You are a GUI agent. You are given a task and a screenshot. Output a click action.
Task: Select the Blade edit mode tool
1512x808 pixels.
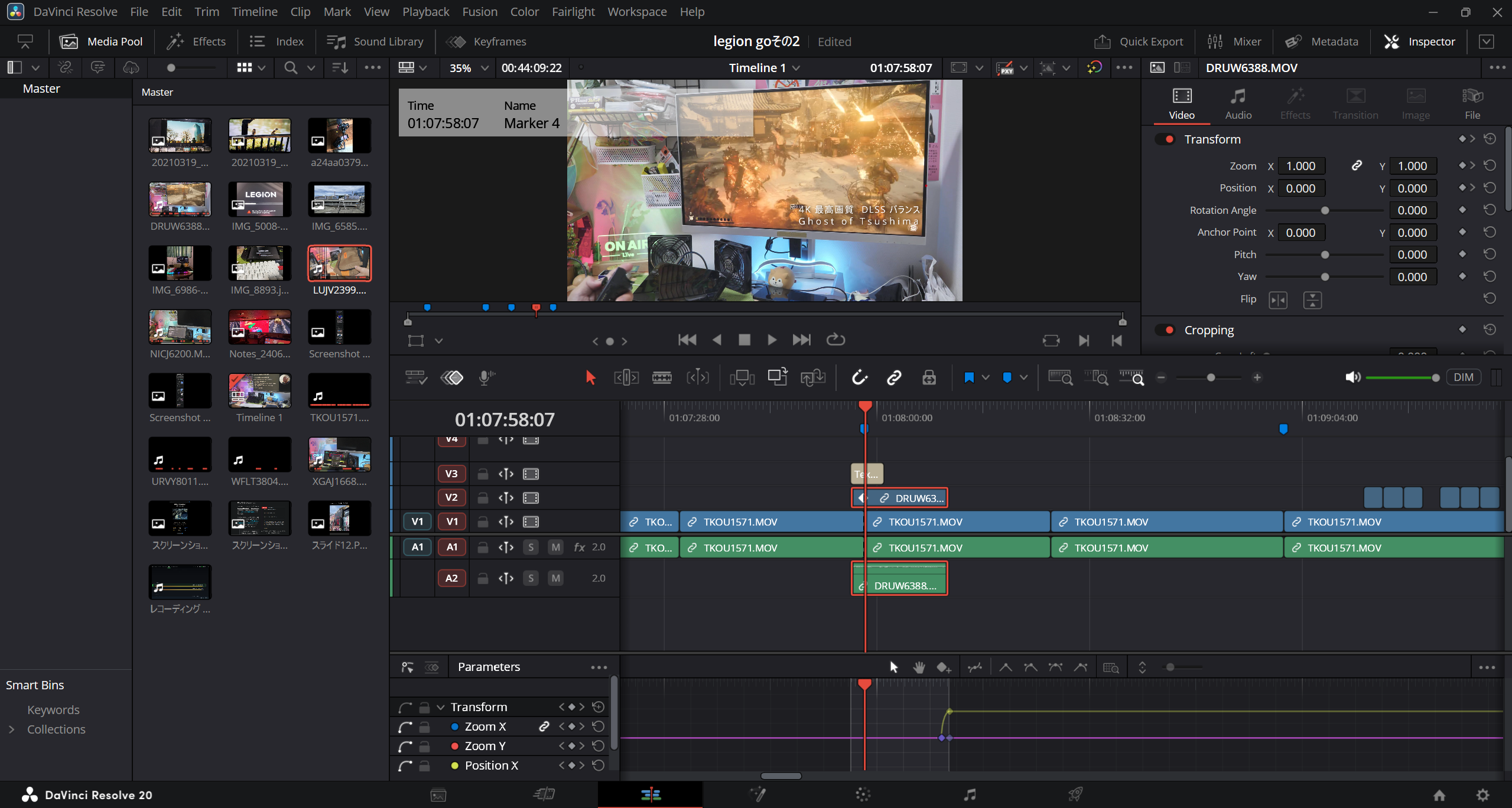click(661, 377)
